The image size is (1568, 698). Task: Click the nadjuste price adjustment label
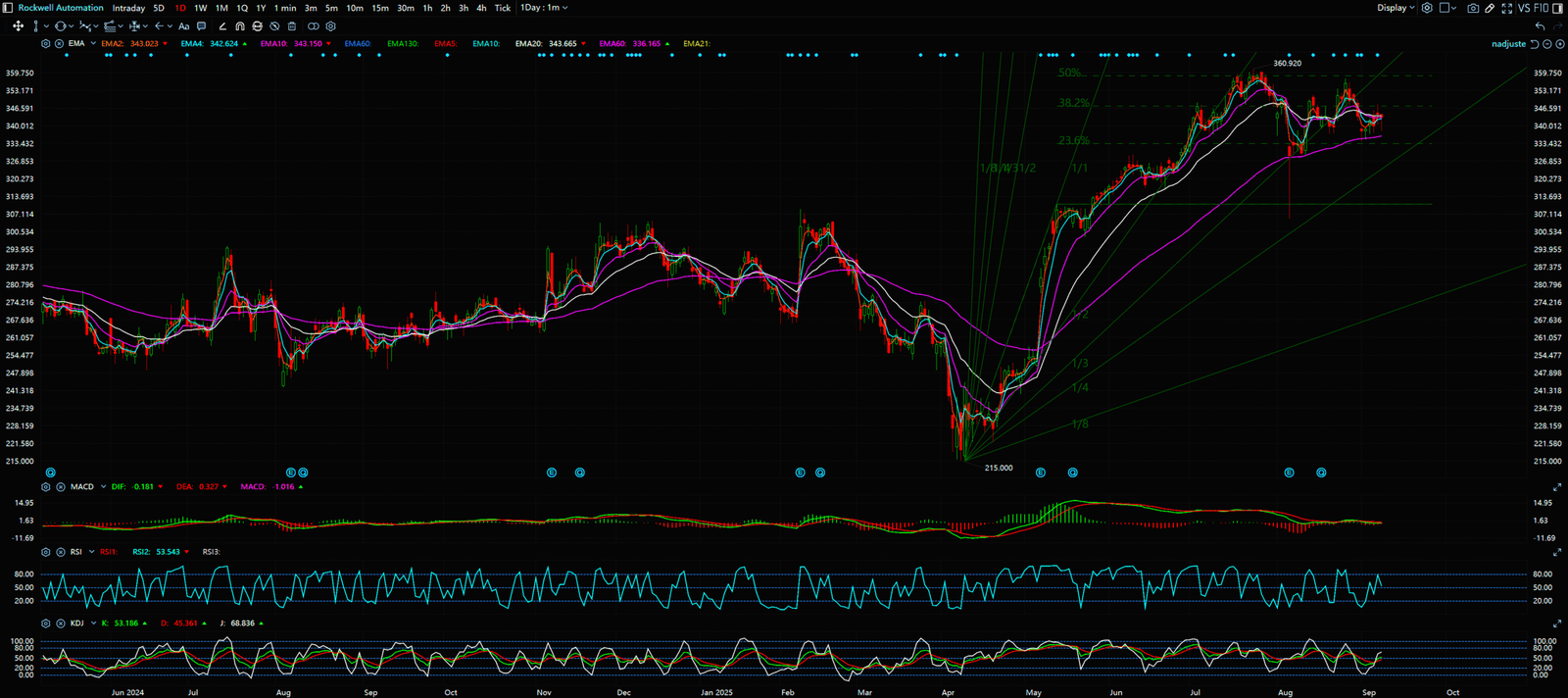1508,44
